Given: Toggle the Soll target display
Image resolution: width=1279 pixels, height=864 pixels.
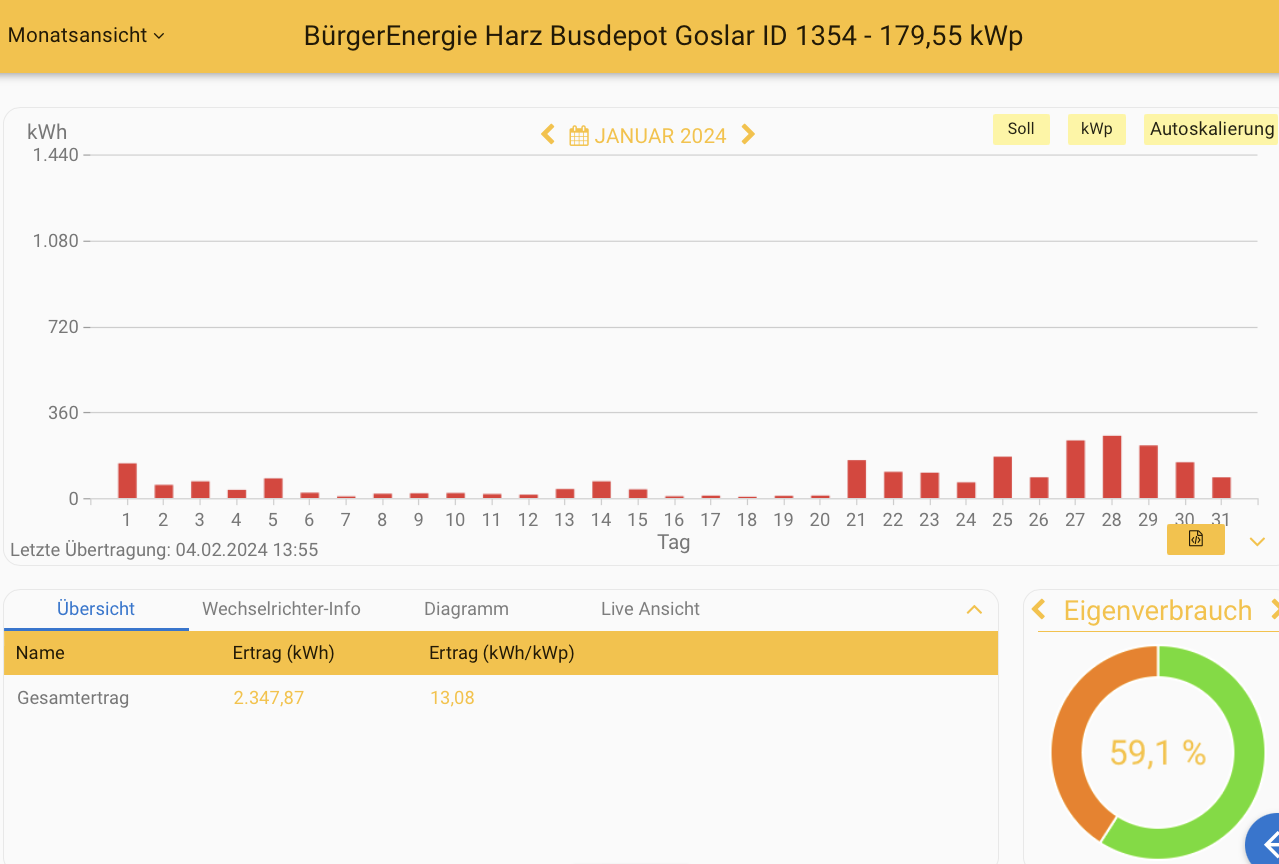Looking at the screenshot, I should tap(1020, 129).
